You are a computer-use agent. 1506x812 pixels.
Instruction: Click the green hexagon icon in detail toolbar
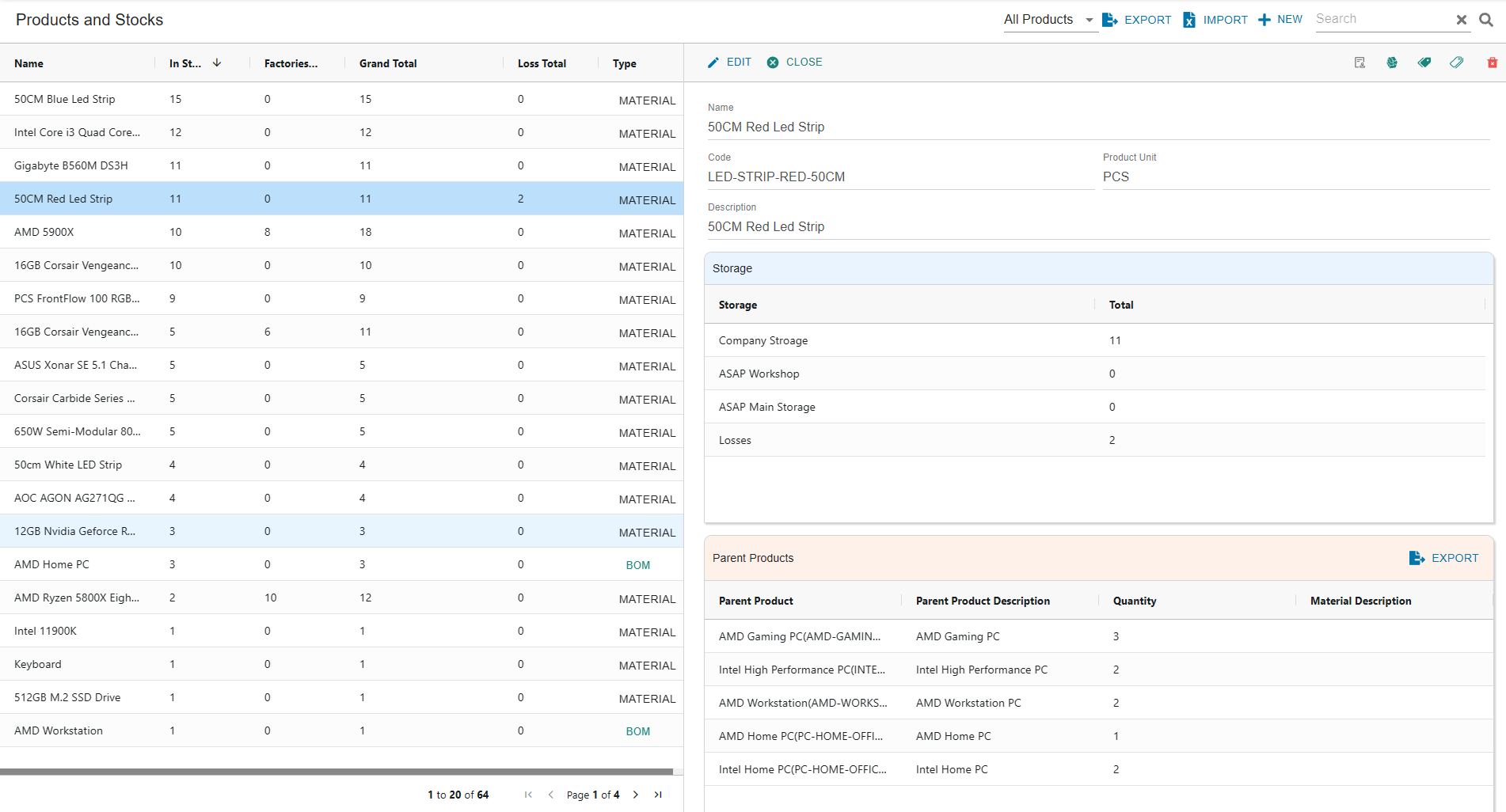tap(1392, 63)
